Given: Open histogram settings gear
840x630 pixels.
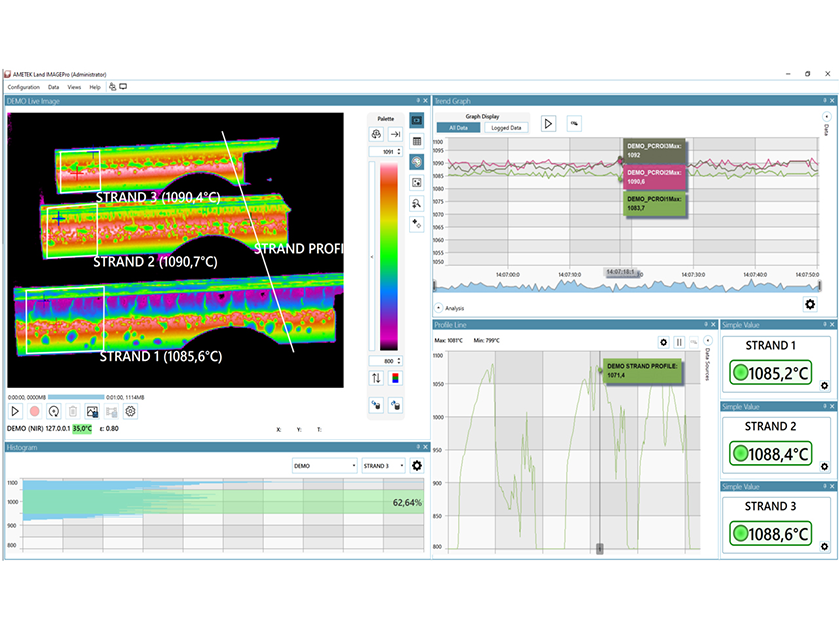Looking at the screenshot, I should tap(417, 466).
